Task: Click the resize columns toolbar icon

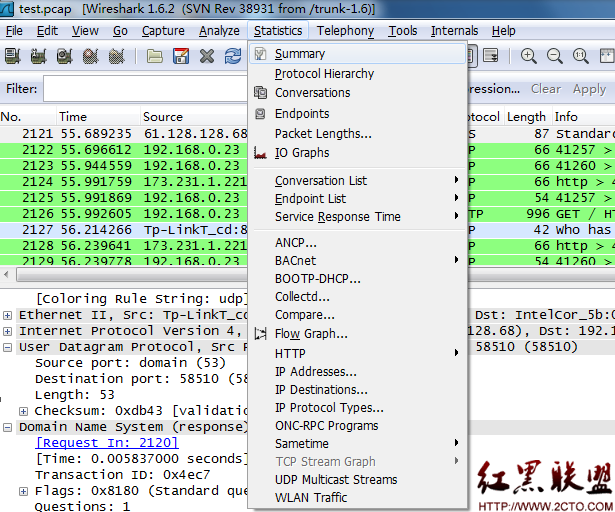Action: 607,56
